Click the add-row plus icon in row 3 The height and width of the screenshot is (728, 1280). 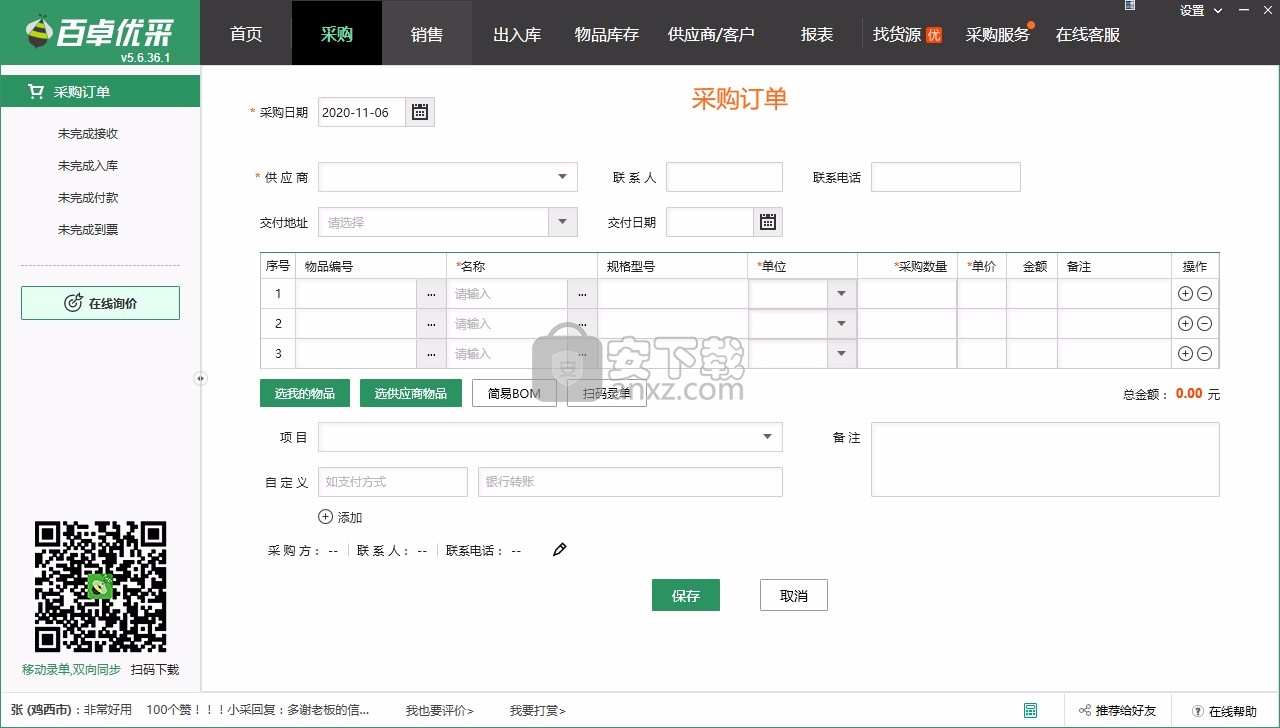coord(1185,354)
